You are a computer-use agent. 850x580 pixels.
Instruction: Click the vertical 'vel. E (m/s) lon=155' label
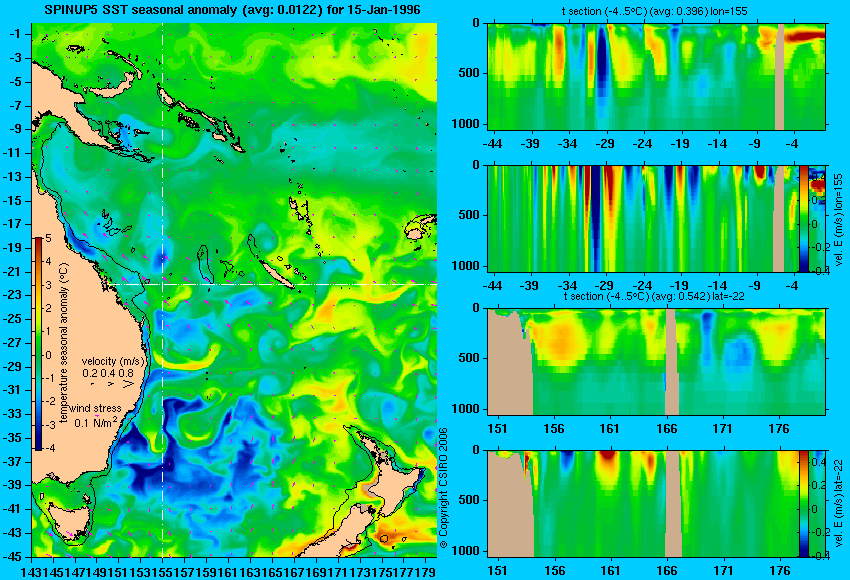(x=838, y=220)
